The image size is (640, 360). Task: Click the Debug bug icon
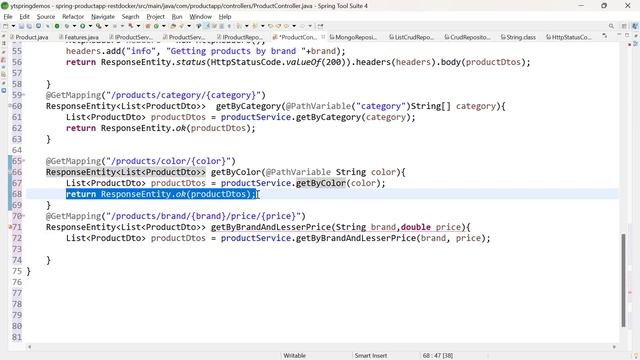pyautogui.click(x=67, y=26)
